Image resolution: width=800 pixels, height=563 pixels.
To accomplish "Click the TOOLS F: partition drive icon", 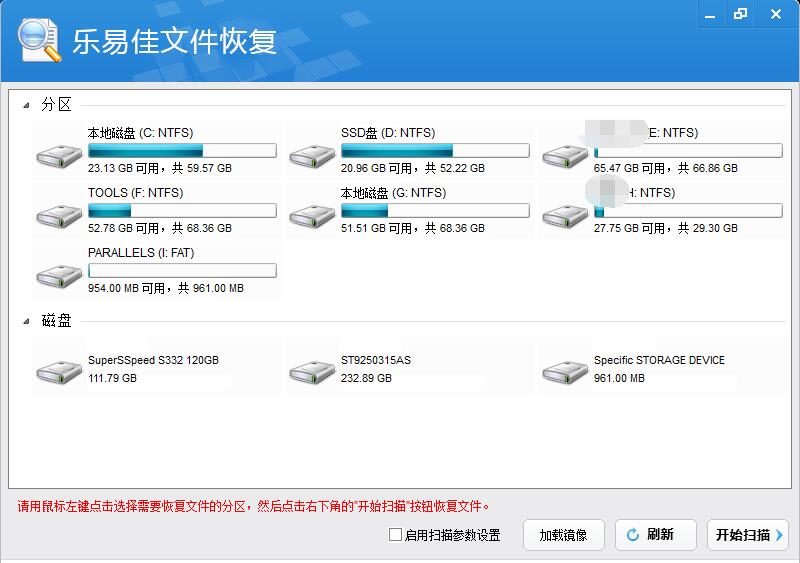I will tap(59, 214).
